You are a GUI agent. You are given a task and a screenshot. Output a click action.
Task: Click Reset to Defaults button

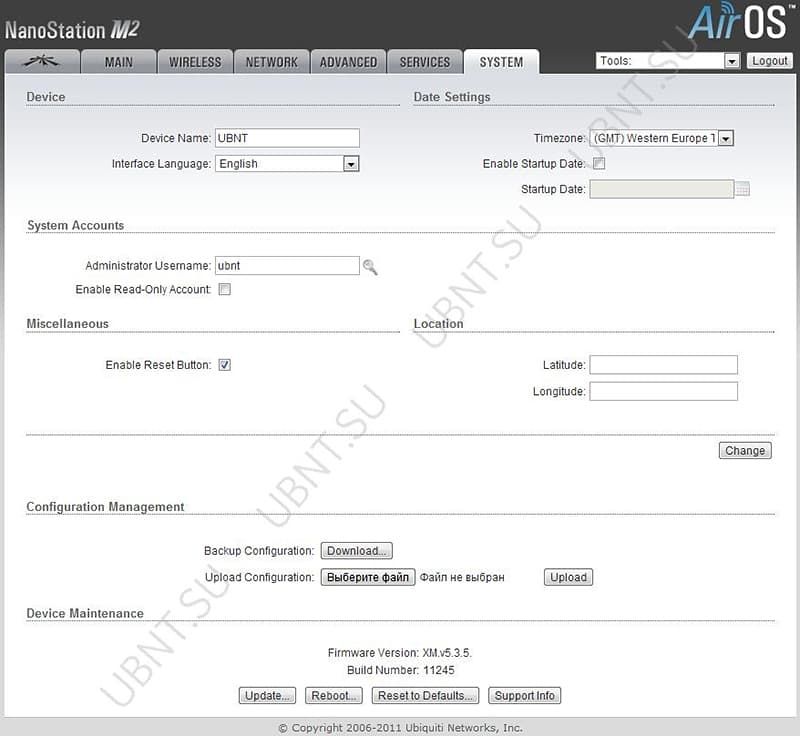pos(426,696)
